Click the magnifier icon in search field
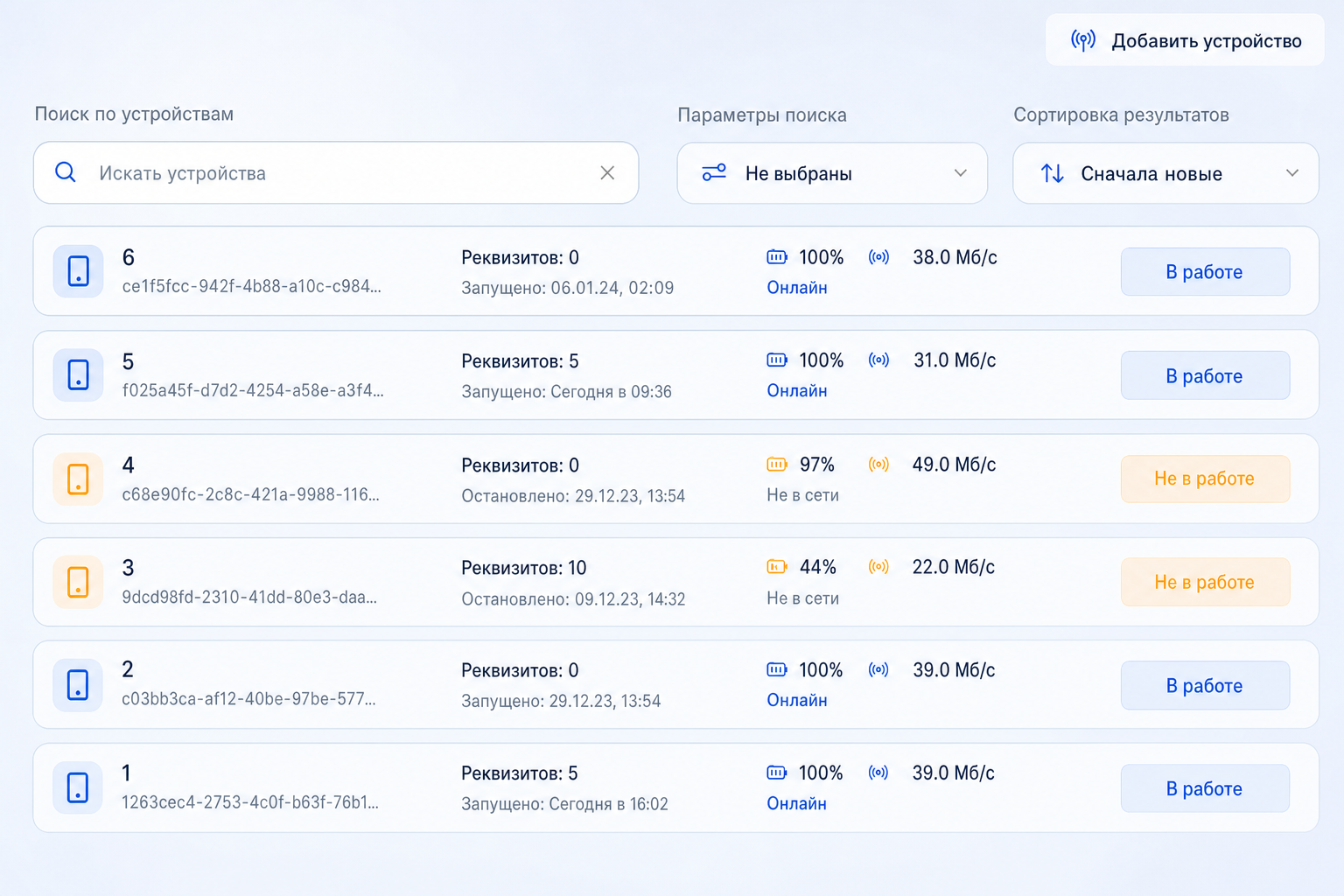The width and height of the screenshot is (1344, 896). click(x=66, y=172)
